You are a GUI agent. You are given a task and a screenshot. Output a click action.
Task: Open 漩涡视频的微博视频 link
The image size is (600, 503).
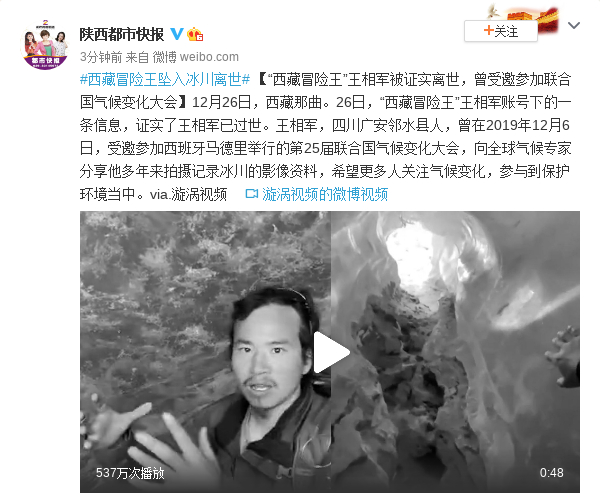(x=325, y=194)
